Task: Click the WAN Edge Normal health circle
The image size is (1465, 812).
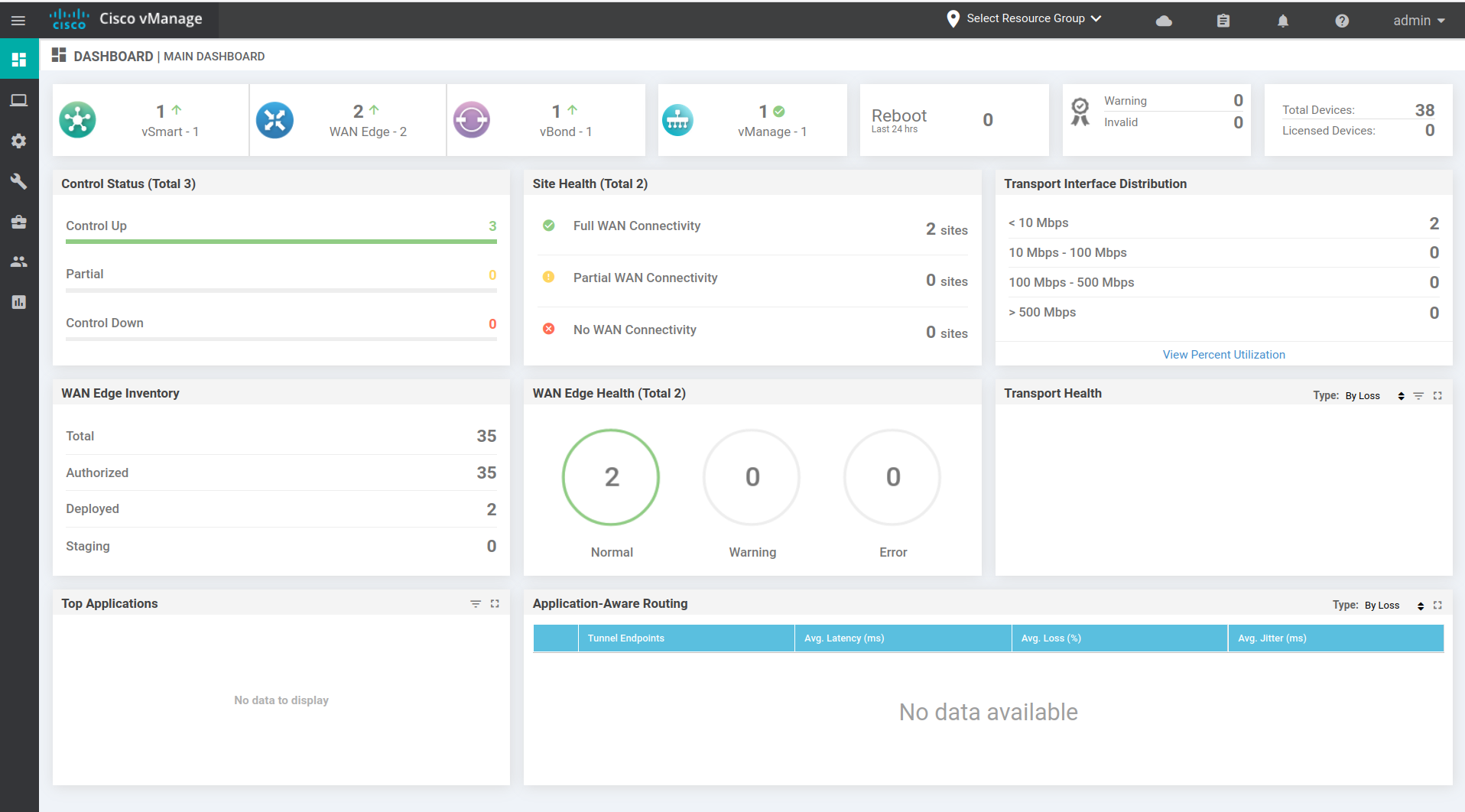Action: [610, 477]
